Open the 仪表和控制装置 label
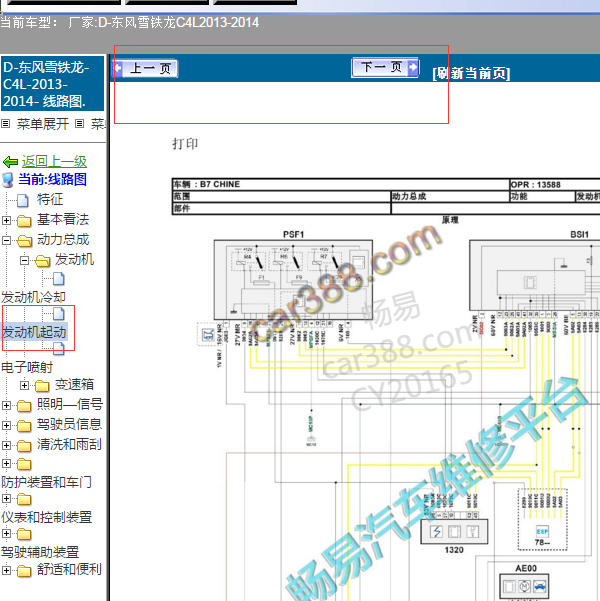Screen dimensions: 600x601 (x=46, y=517)
